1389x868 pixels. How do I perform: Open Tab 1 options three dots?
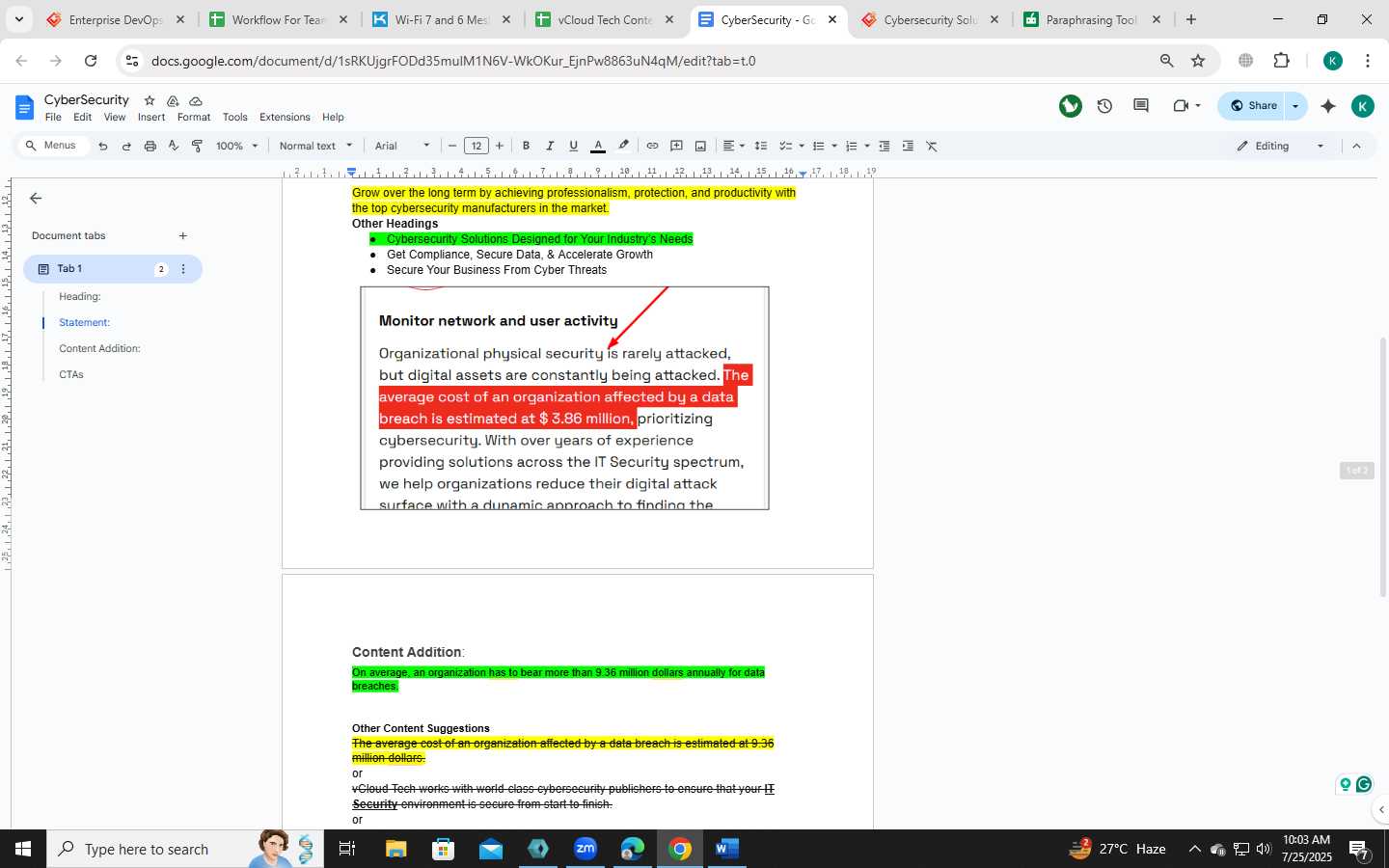tap(183, 269)
